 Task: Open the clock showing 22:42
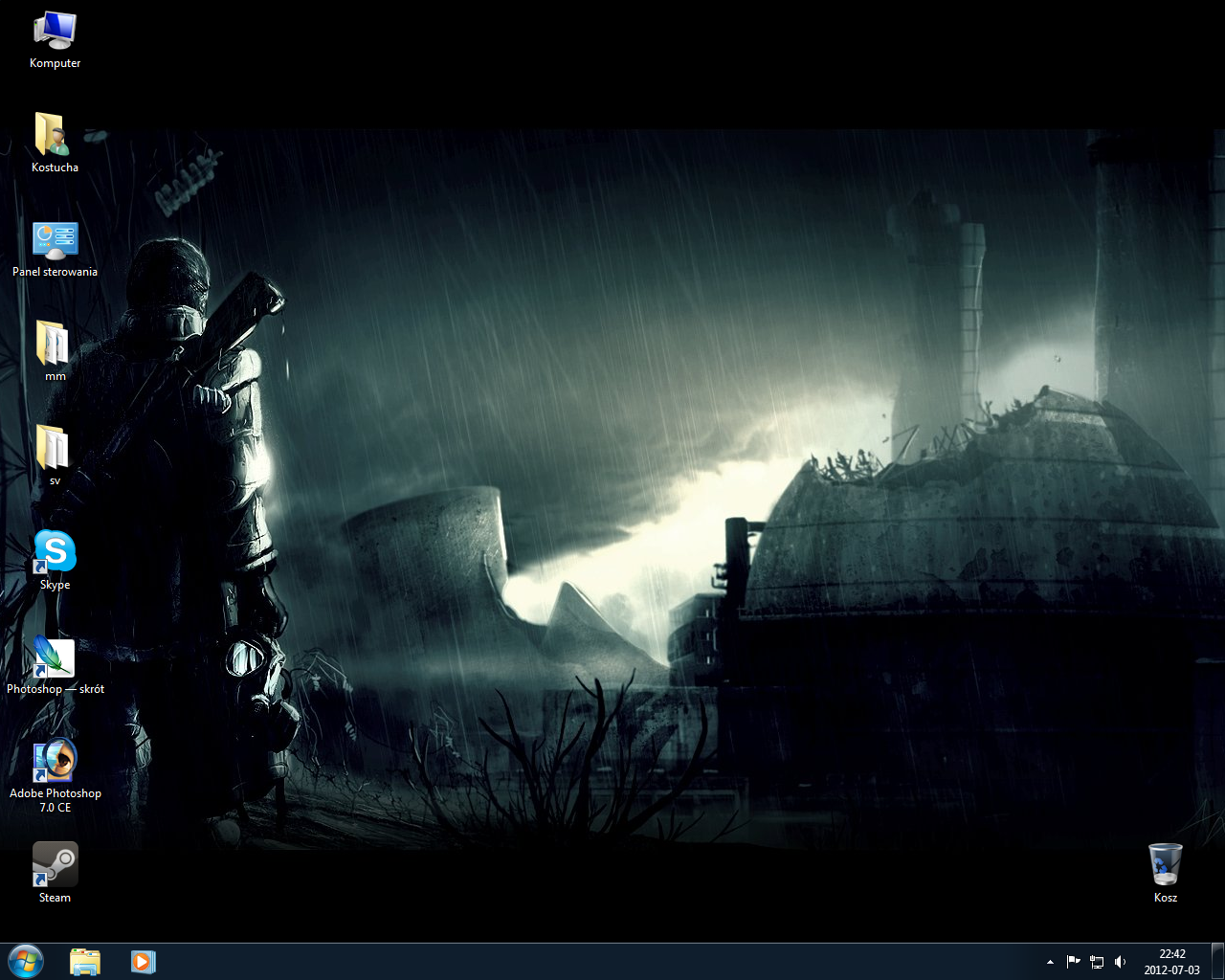tap(1172, 954)
